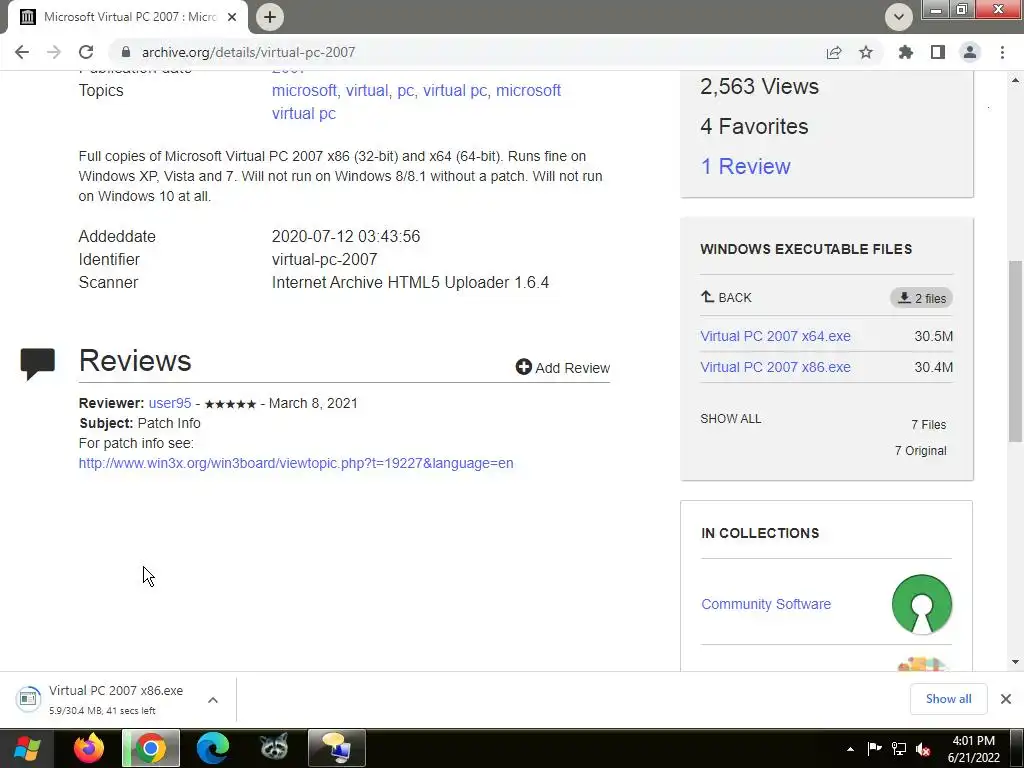Click the 2,563 Views stat
The width and height of the screenshot is (1024, 768).
pyautogui.click(x=760, y=86)
